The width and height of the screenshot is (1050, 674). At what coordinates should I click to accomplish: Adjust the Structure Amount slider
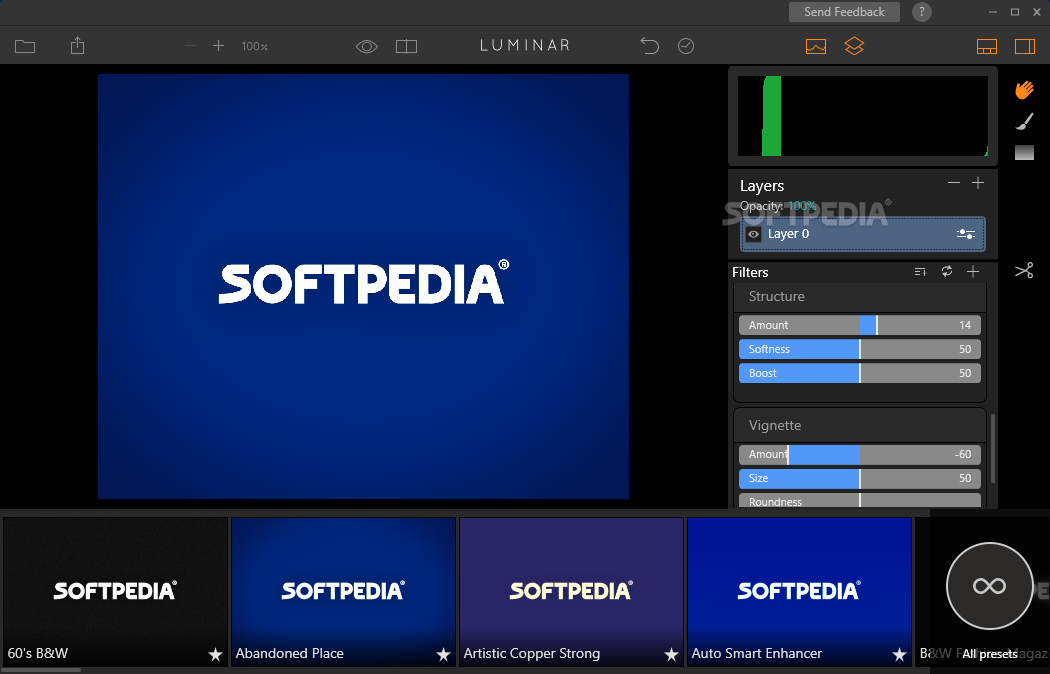pos(860,325)
